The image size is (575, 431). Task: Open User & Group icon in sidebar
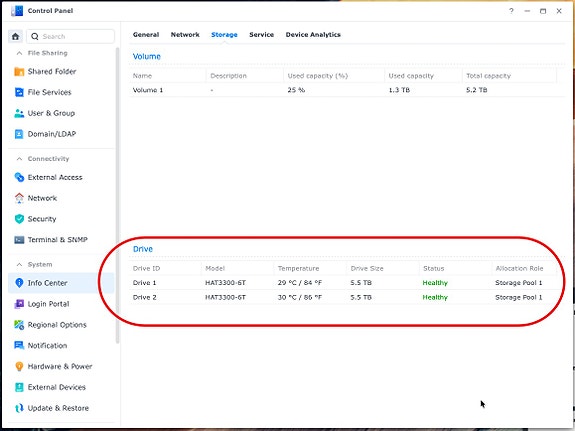(x=19, y=113)
